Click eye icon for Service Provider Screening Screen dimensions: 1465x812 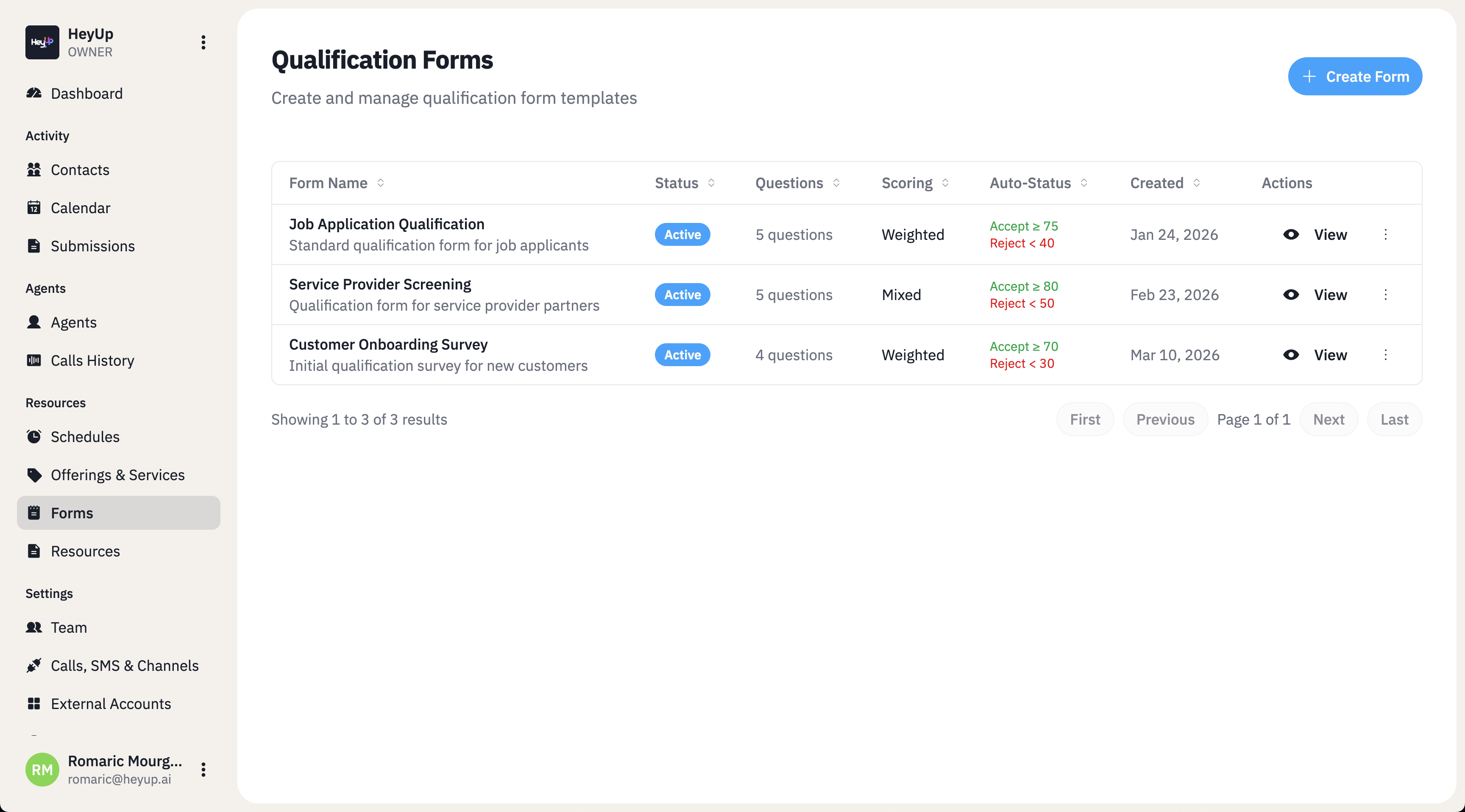[x=1291, y=295]
